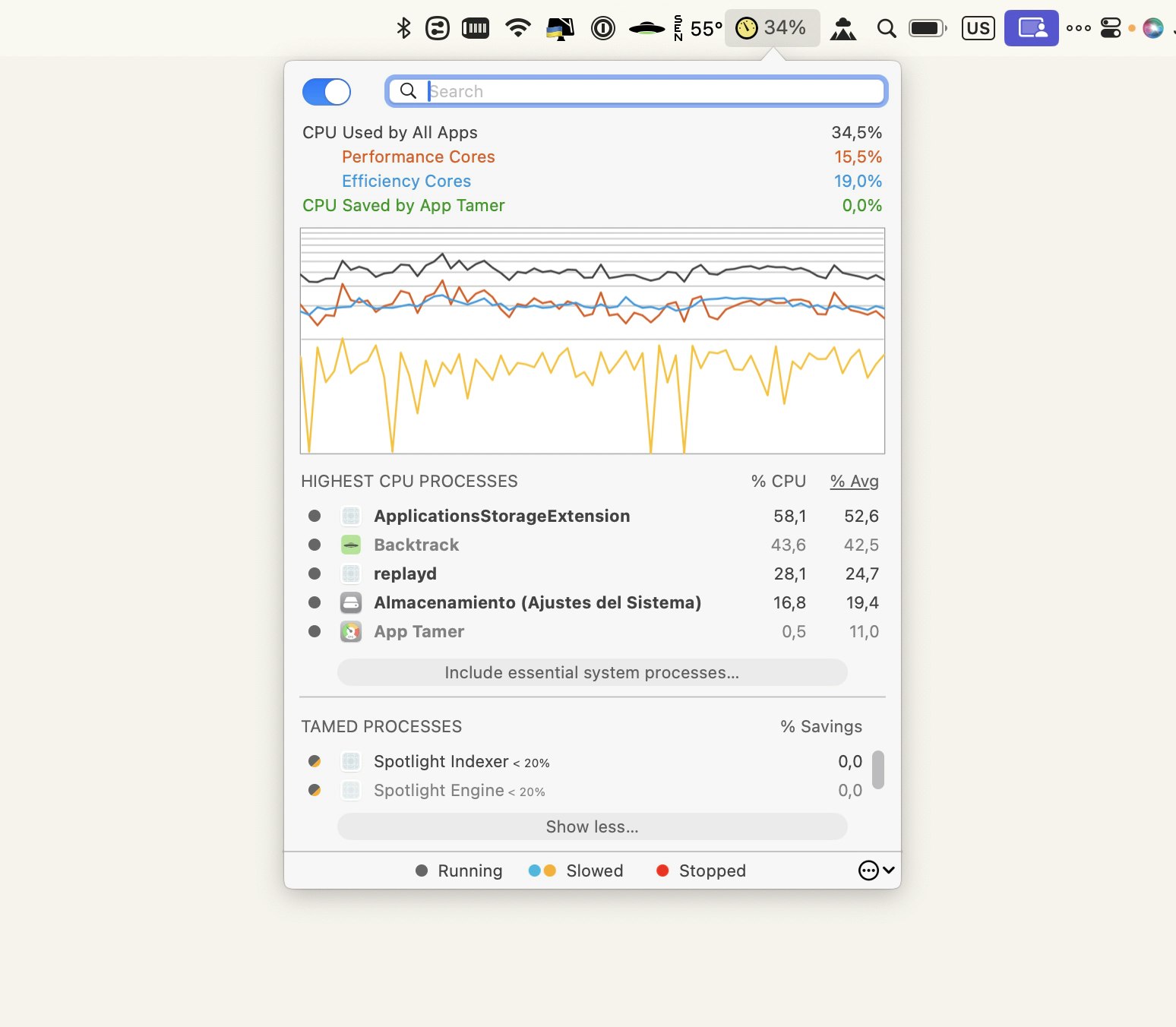
Task: Click the 42,5 average value for Backtrack
Action: (861, 545)
